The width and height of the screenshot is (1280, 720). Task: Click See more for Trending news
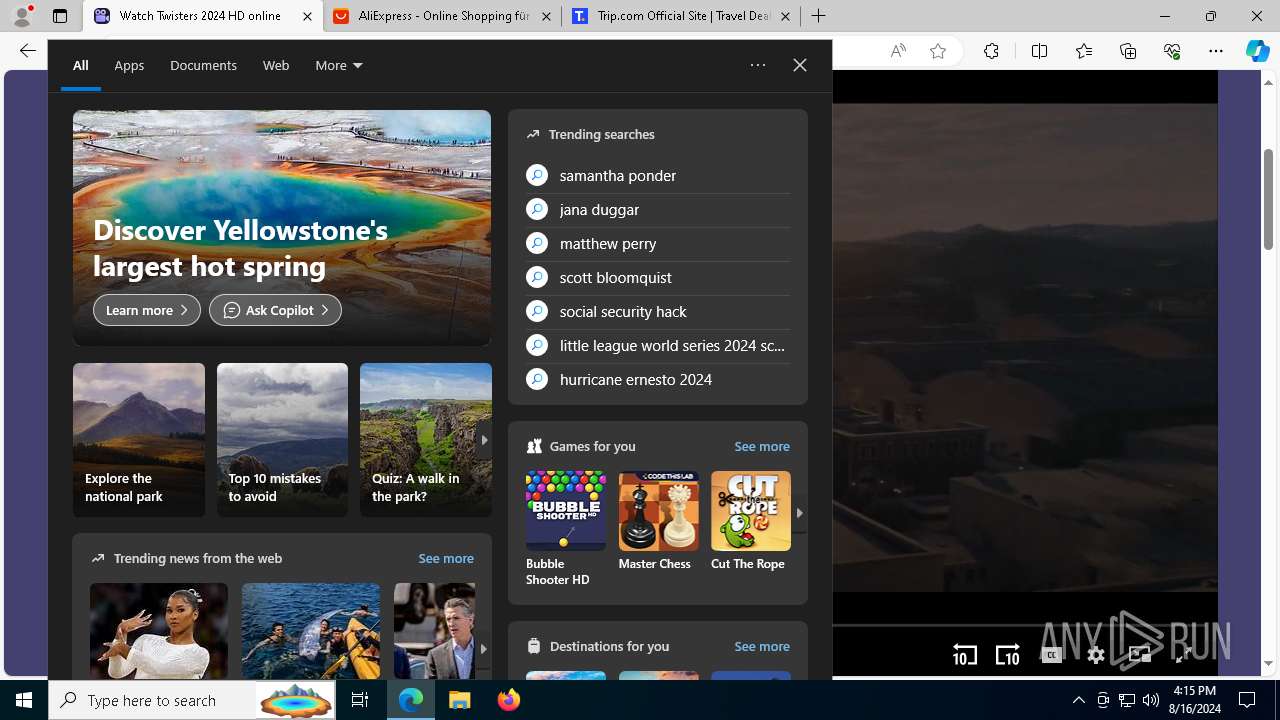(446, 558)
